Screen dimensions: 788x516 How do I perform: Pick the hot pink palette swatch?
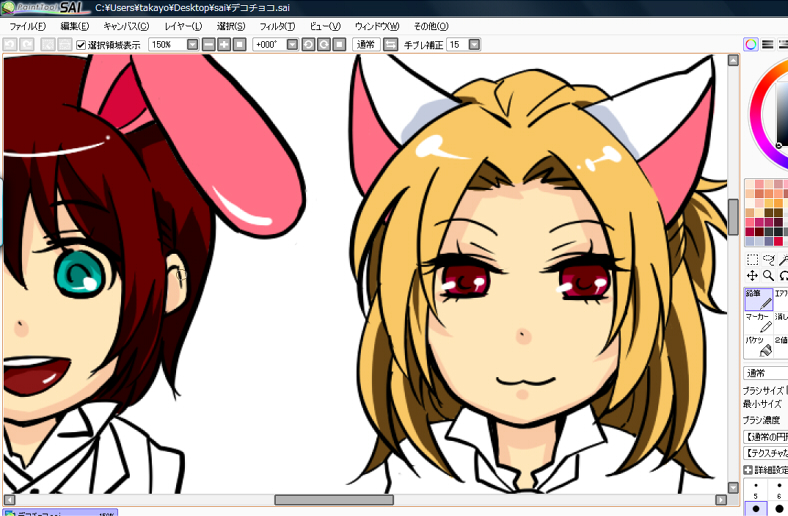pos(750,222)
